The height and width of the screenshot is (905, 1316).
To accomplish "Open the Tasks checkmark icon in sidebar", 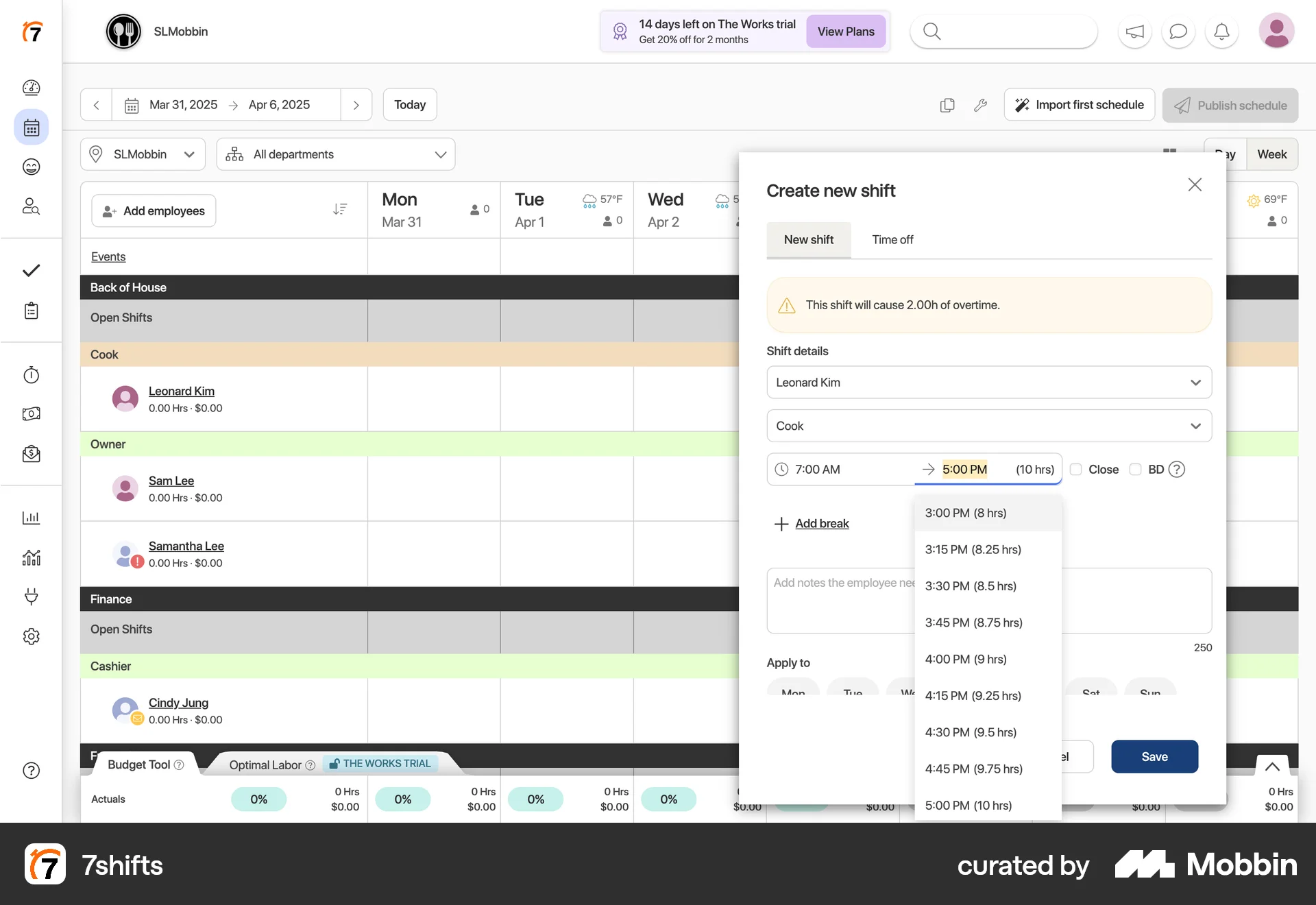I will tap(31, 270).
